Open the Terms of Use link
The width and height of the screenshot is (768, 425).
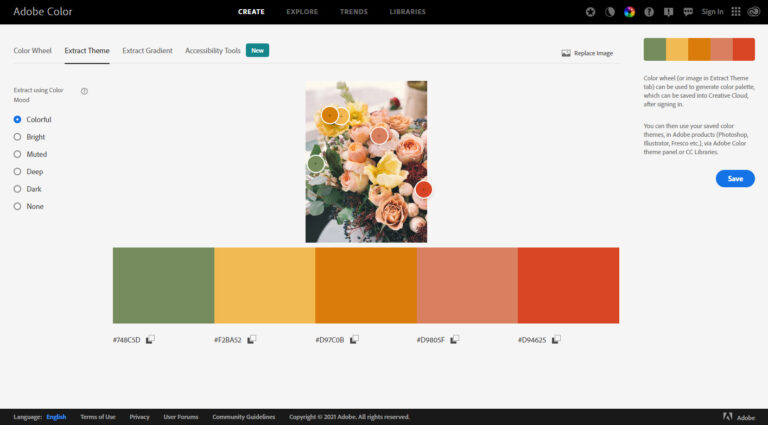[x=98, y=417]
